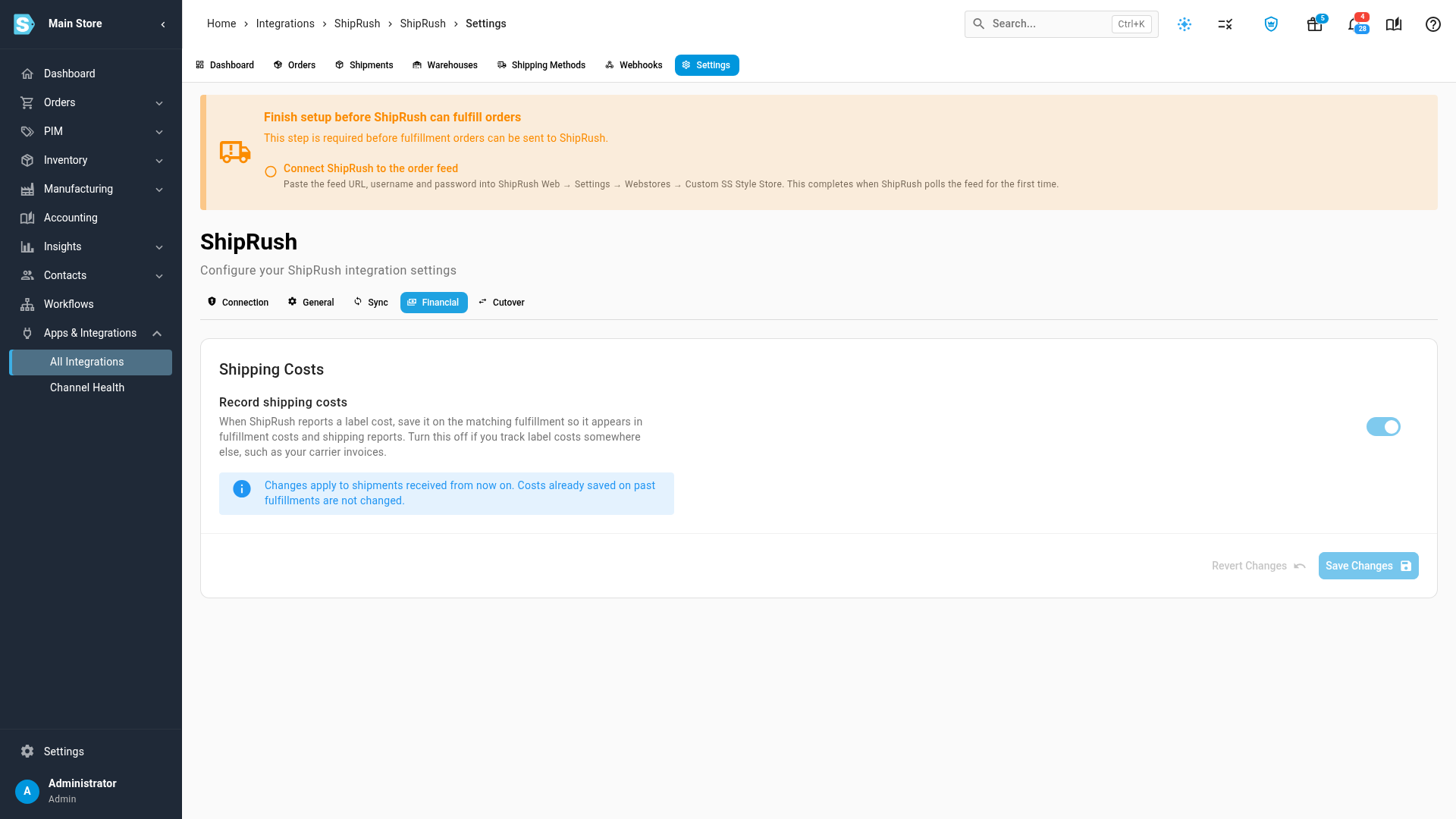
Task: Expand the Orders sidebar menu
Action: pos(91,102)
